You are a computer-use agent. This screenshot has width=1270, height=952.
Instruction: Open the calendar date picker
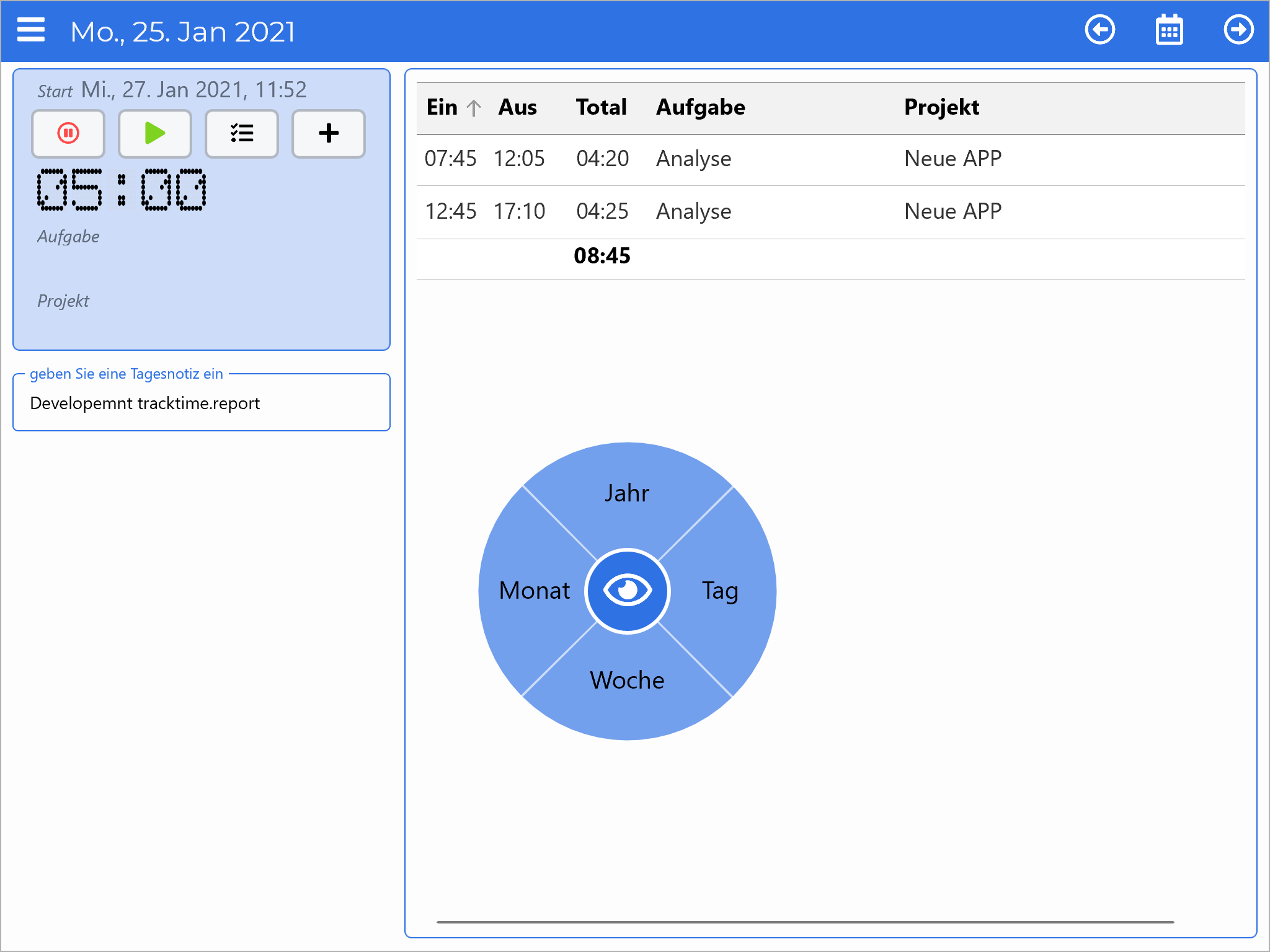pyautogui.click(x=1169, y=29)
